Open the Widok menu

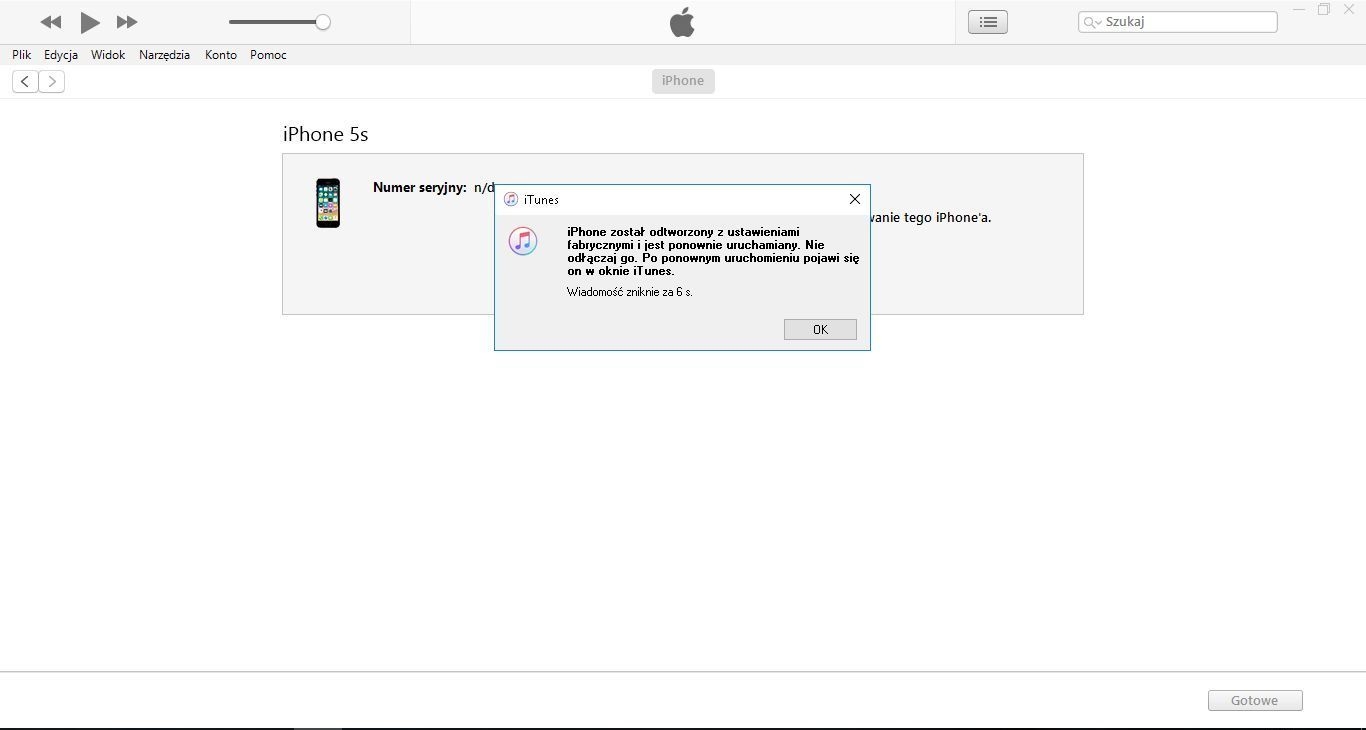tap(108, 55)
